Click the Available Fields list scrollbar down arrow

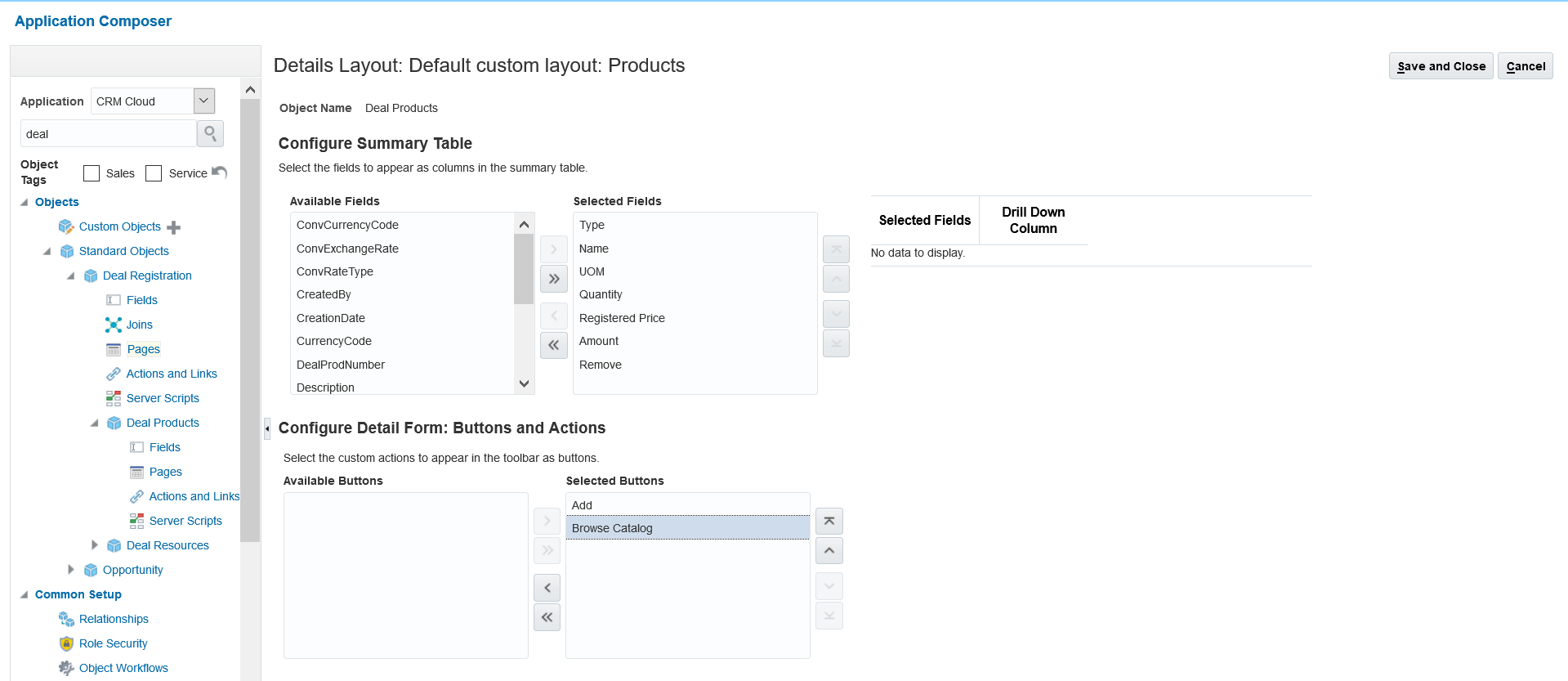click(524, 383)
